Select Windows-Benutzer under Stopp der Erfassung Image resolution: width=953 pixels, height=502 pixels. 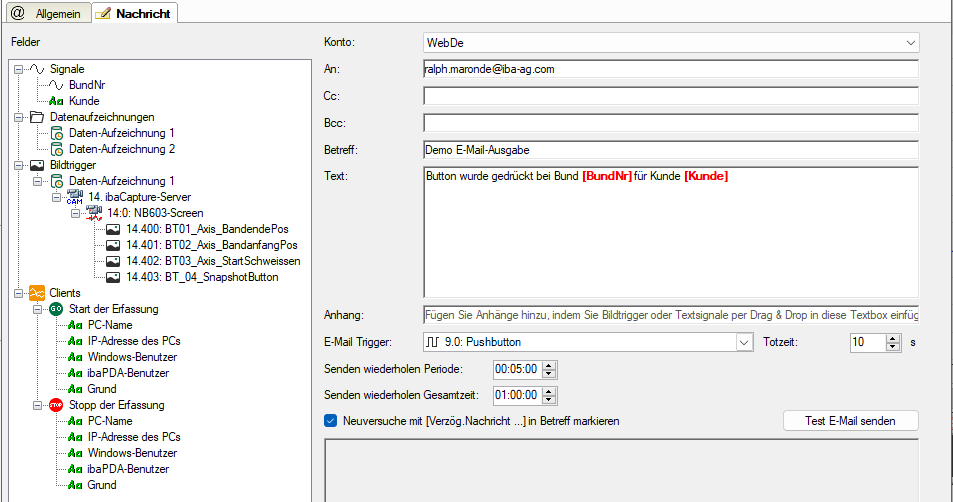click(x=132, y=453)
